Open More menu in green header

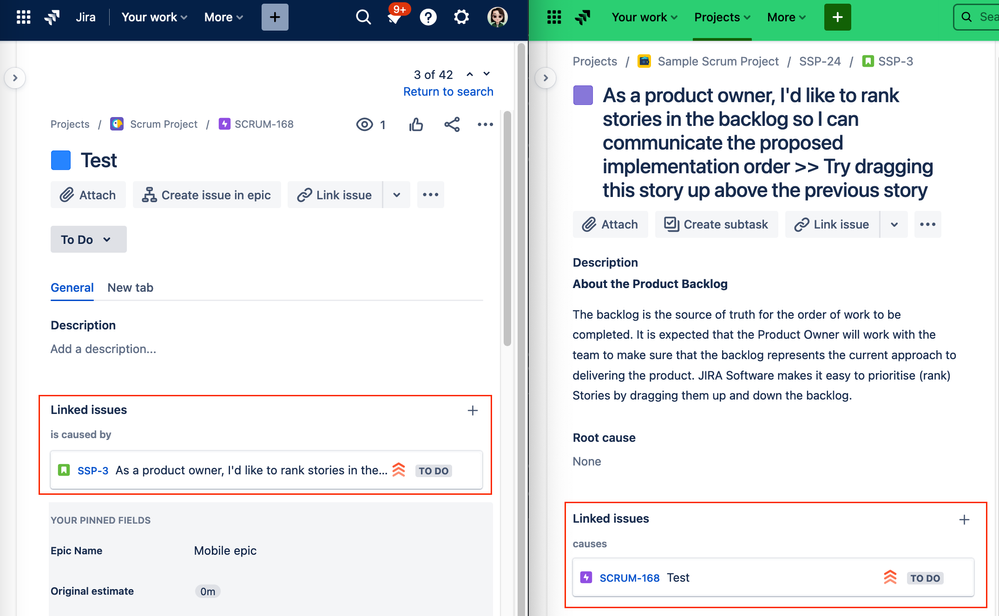pos(786,17)
